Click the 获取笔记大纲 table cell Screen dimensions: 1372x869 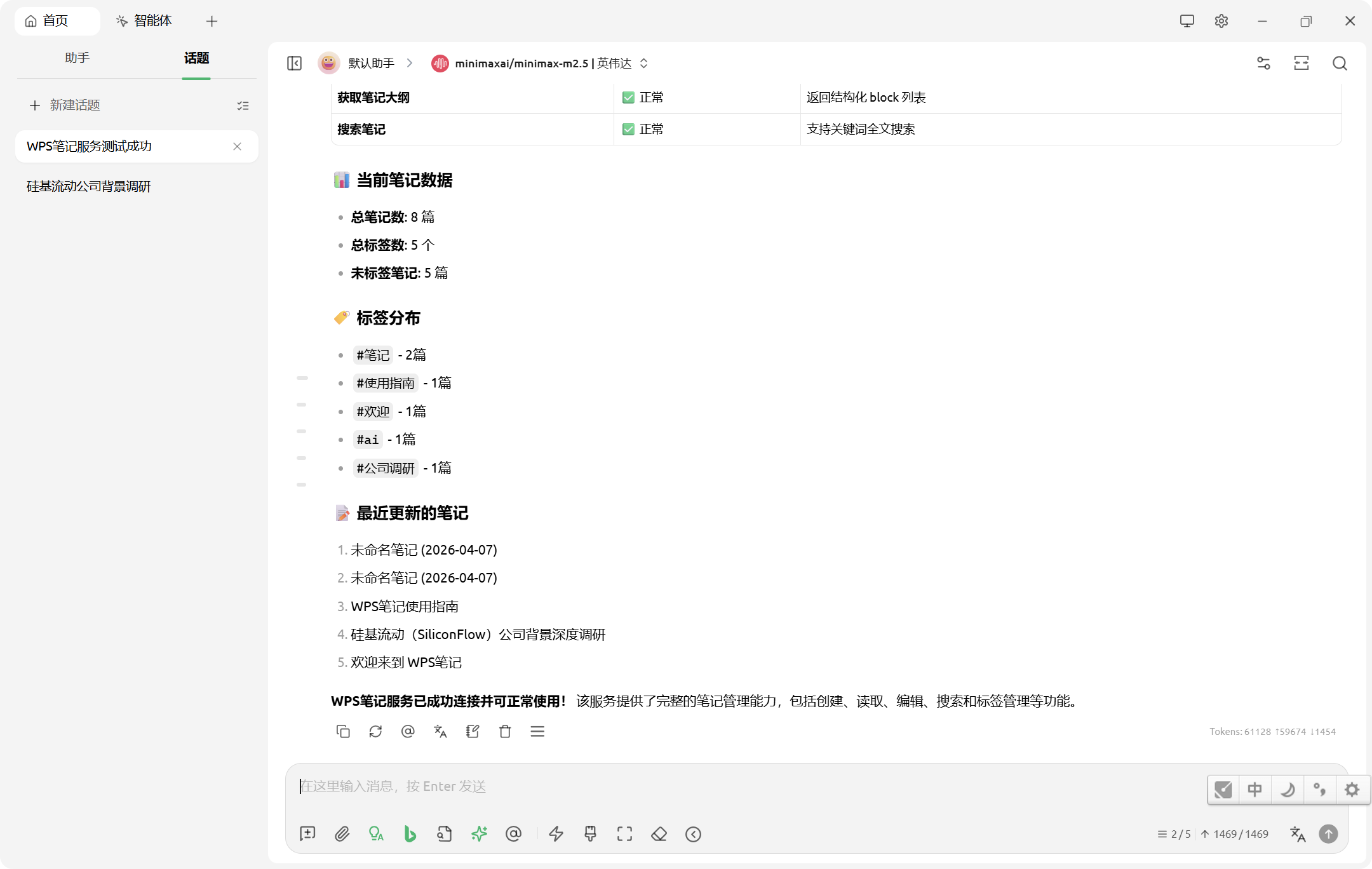[x=473, y=97]
